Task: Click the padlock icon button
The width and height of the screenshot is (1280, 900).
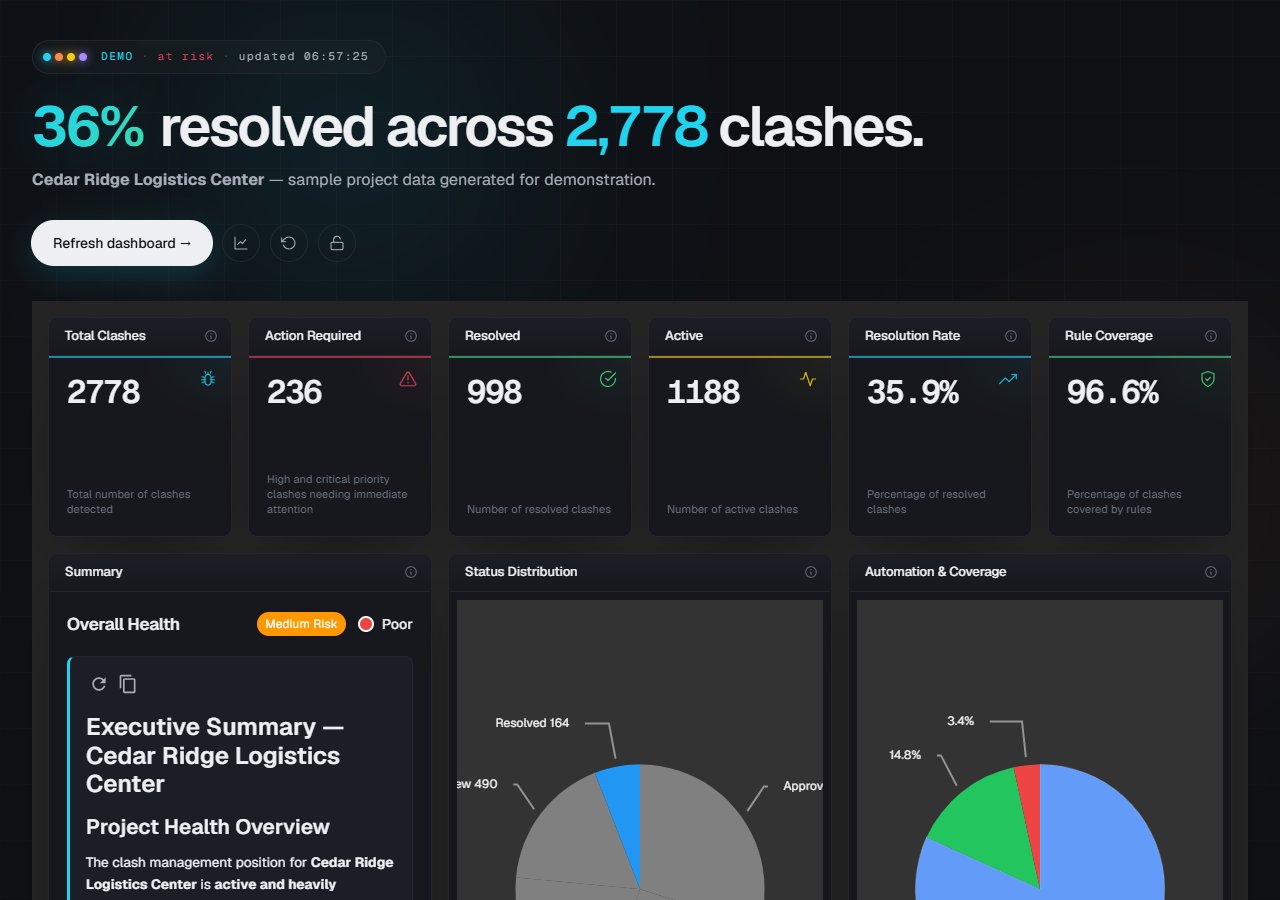Action: pos(337,243)
